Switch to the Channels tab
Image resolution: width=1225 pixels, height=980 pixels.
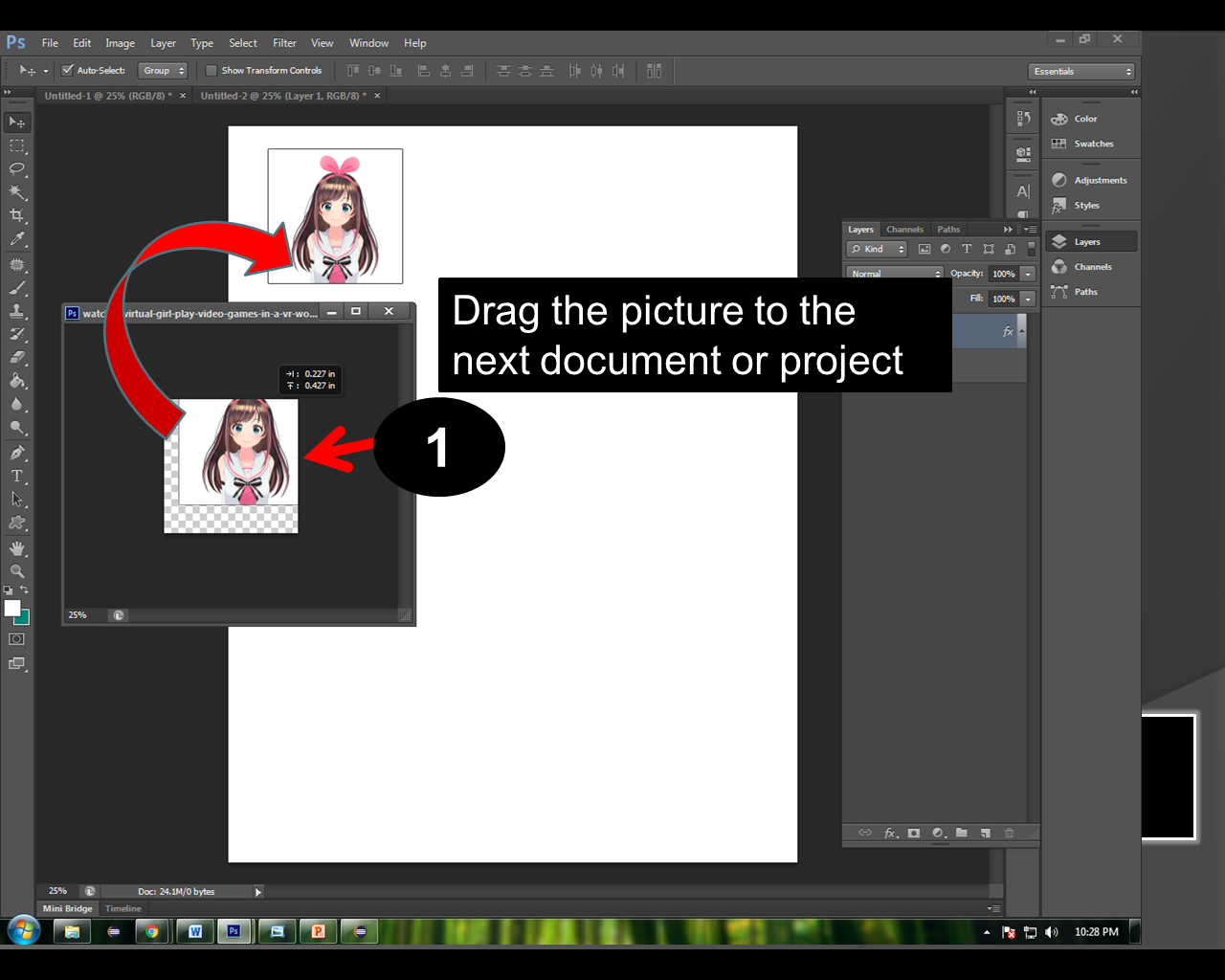pyautogui.click(x=904, y=229)
